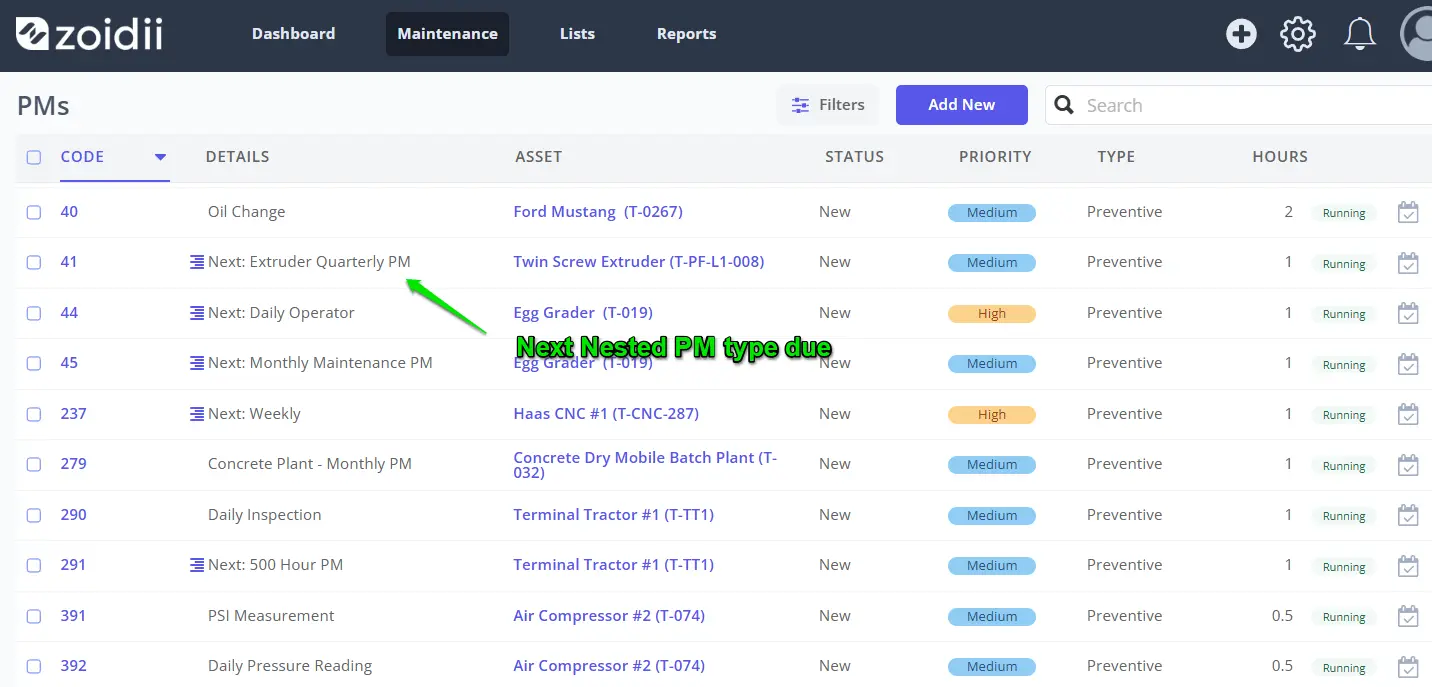Screen dimensions: 1432x687
Task: Check the box for PM 290
Action: [x=34, y=515]
